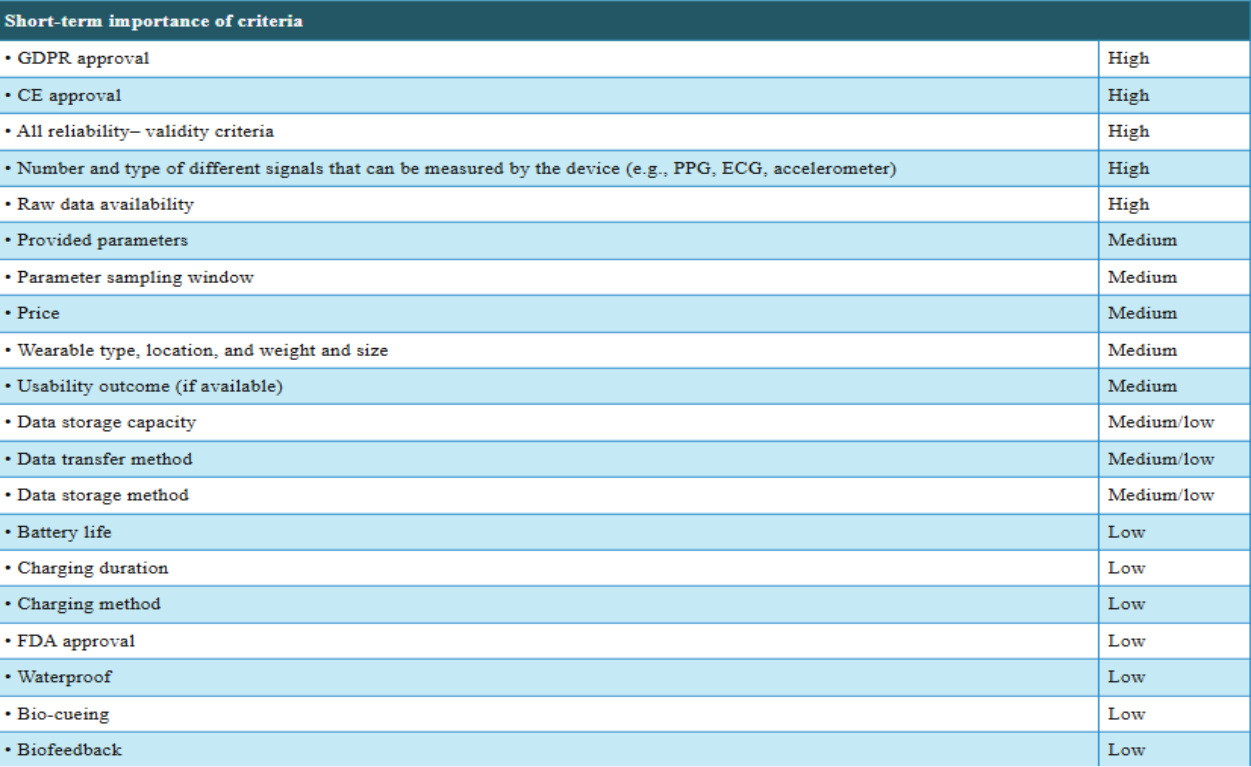Click the 'Provided parameters' criterion
Viewport: 1251px width, 767px height.
point(102,240)
